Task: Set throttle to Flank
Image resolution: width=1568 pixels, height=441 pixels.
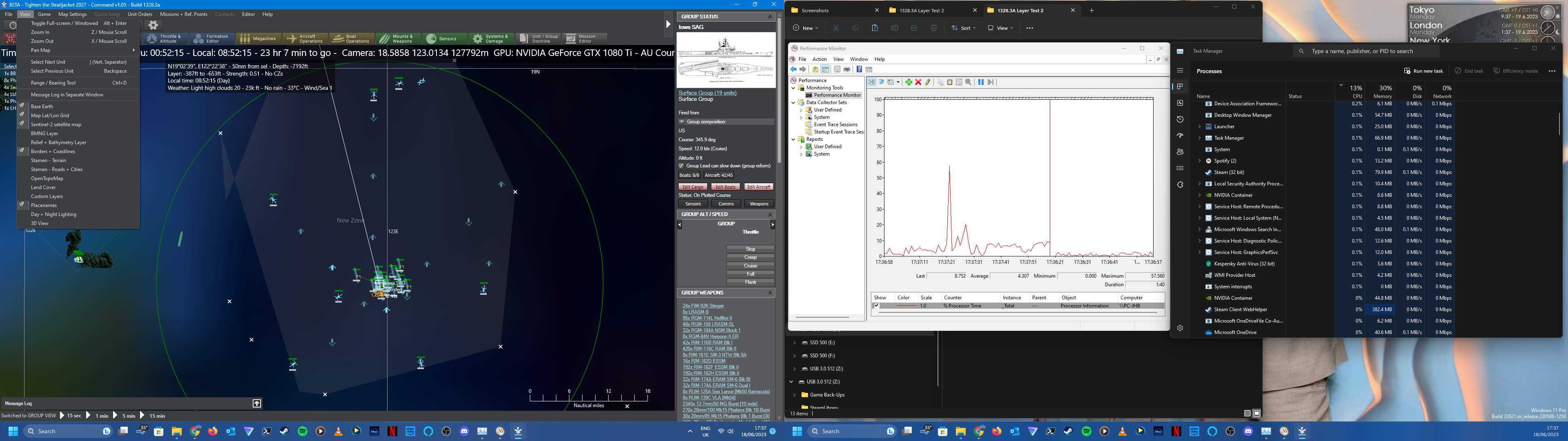Action: tap(751, 282)
